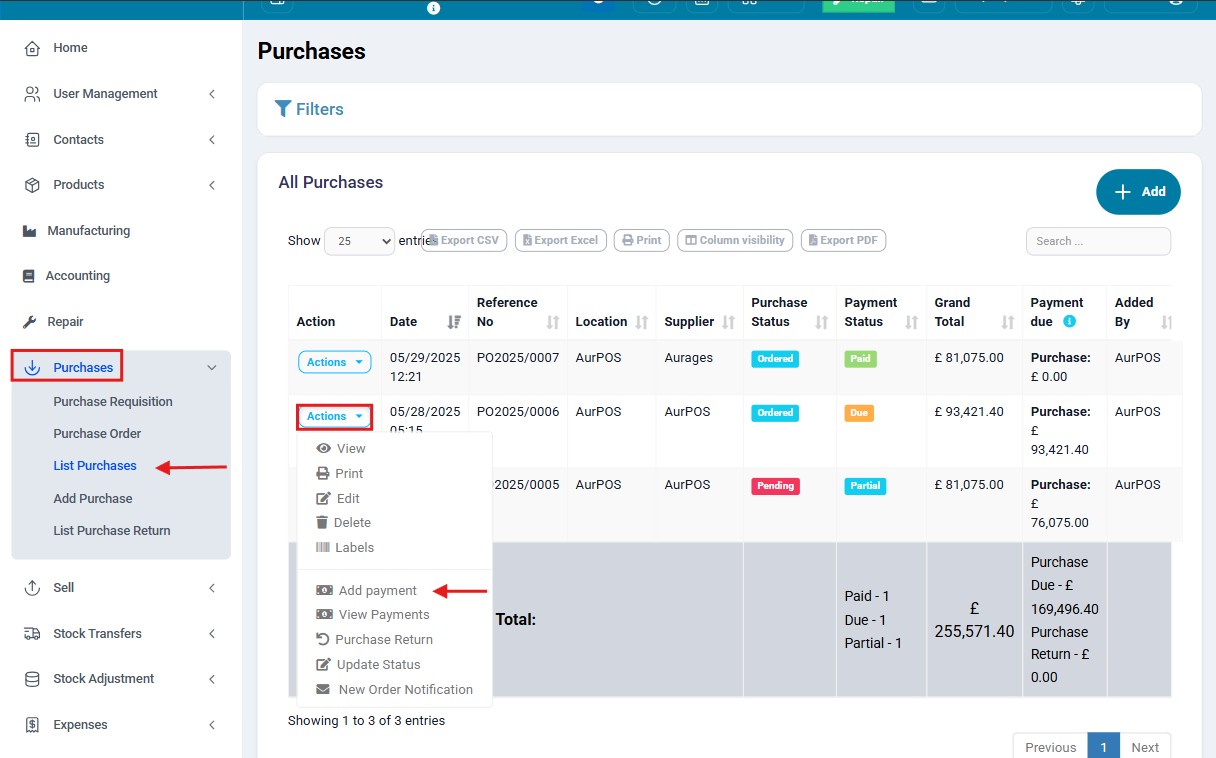Image resolution: width=1216 pixels, height=758 pixels.
Task: Open Actions dropdown for PO2025/0007
Action: click(x=334, y=362)
